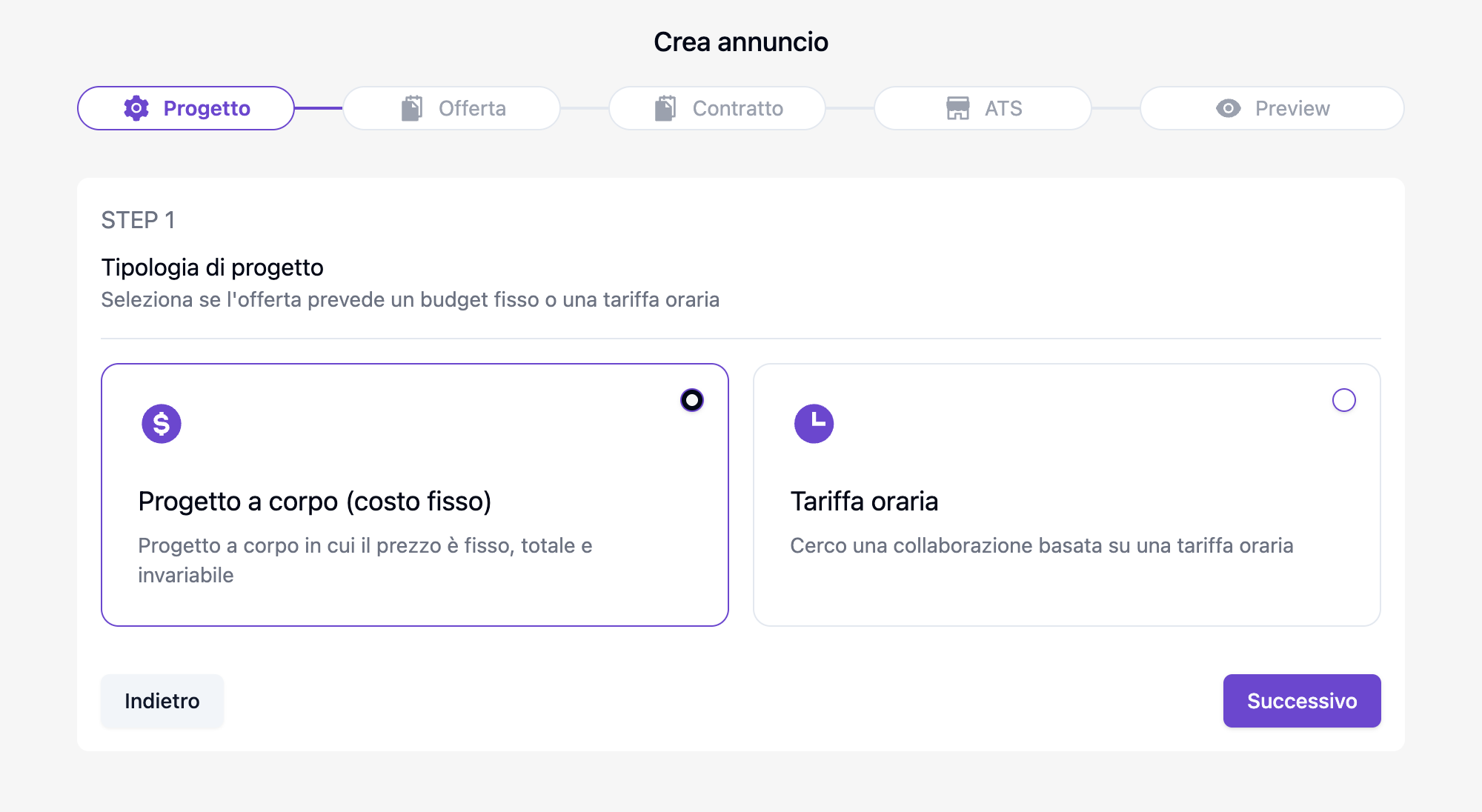The image size is (1482, 812).
Task: Click the Successivo button
Action: point(1302,700)
